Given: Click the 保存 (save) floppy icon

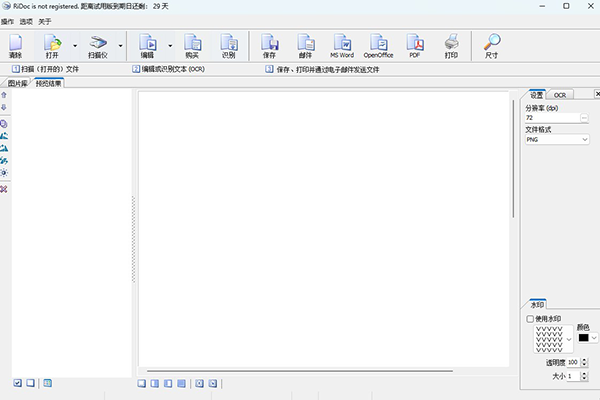Looking at the screenshot, I should (x=269, y=46).
